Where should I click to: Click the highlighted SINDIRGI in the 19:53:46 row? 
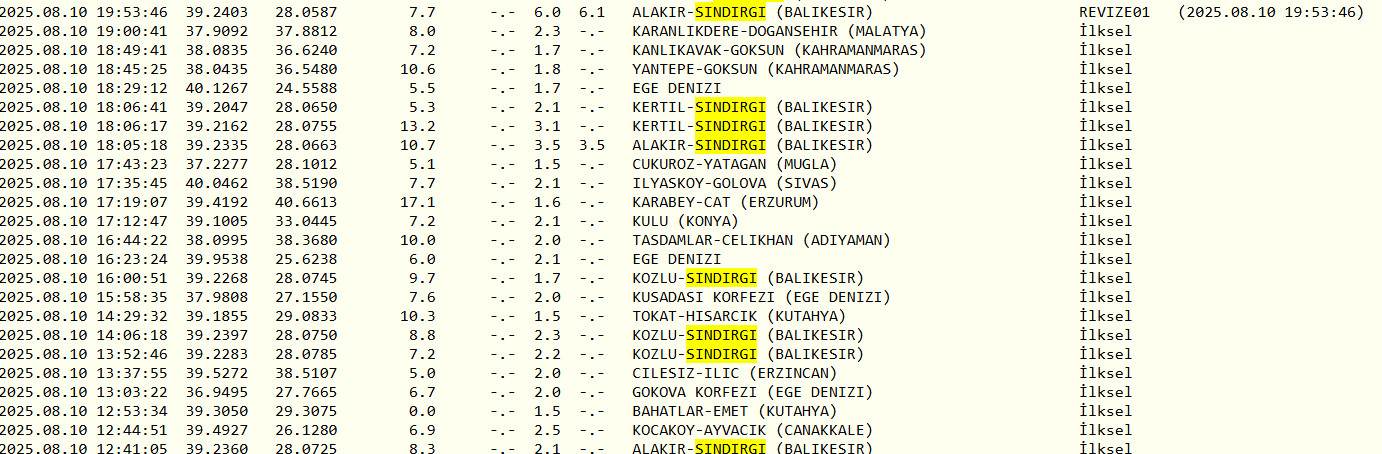[x=730, y=12]
